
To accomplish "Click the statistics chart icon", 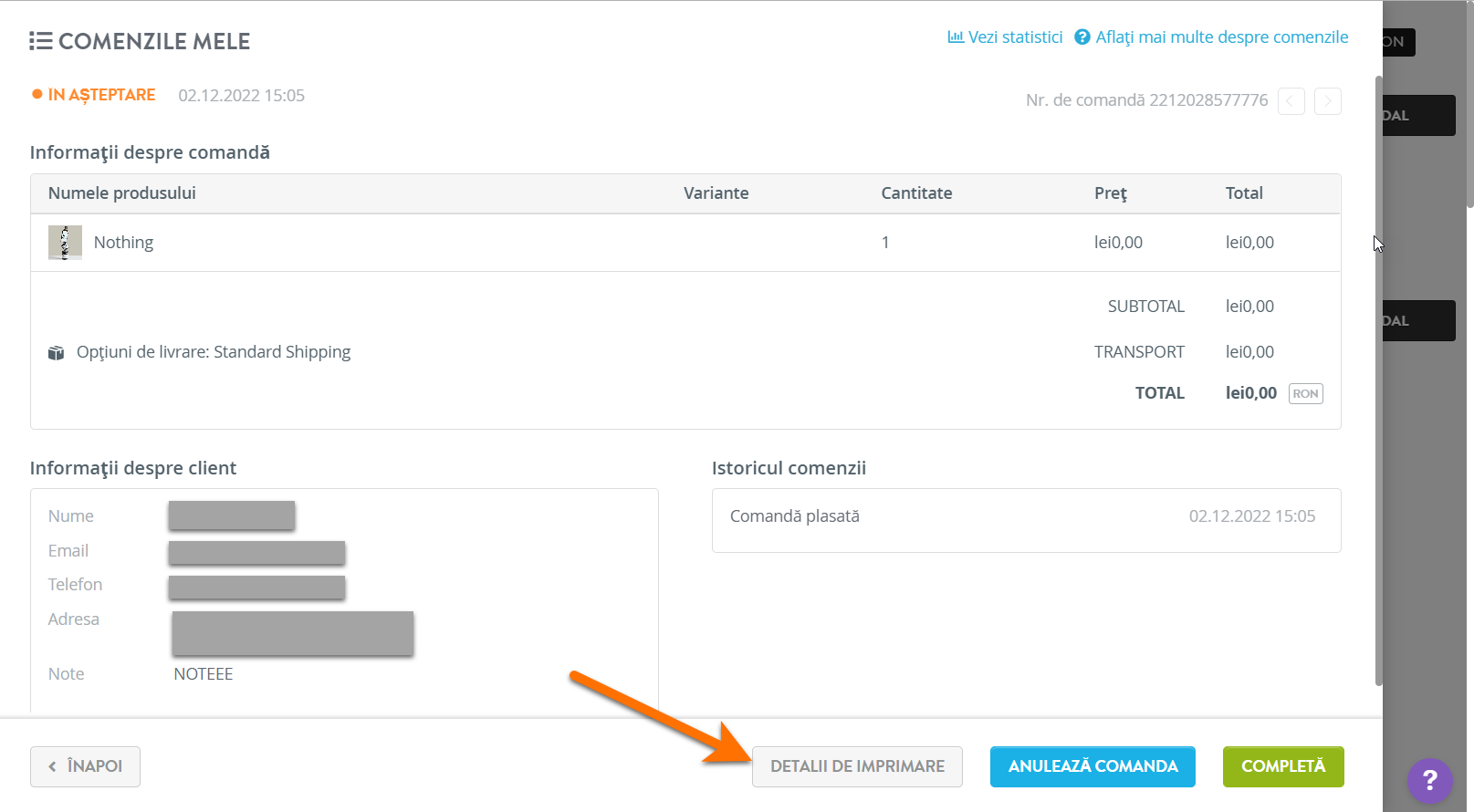I will [956, 37].
